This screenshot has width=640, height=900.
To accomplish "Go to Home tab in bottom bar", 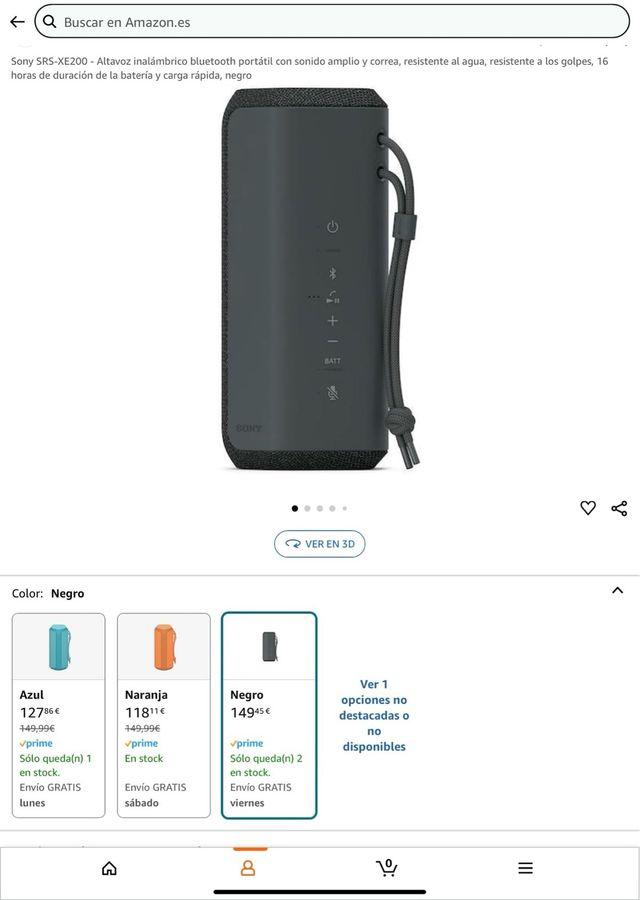I will pyautogui.click(x=109, y=868).
